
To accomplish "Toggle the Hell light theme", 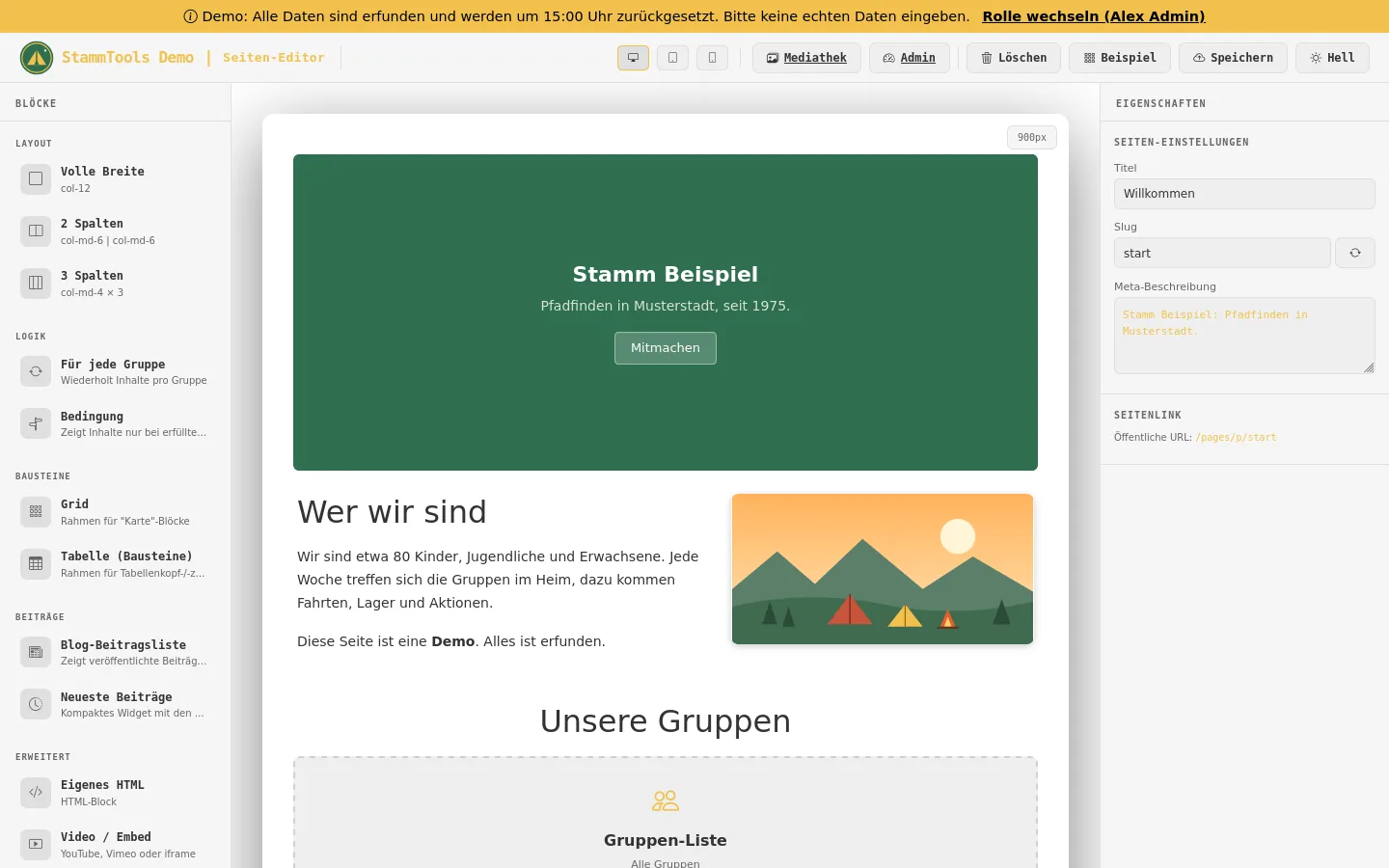I will (1332, 58).
